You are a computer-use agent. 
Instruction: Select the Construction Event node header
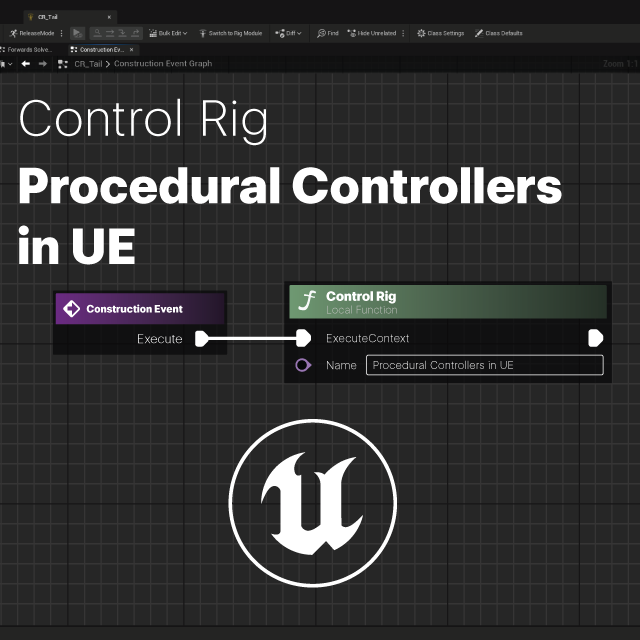140,309
